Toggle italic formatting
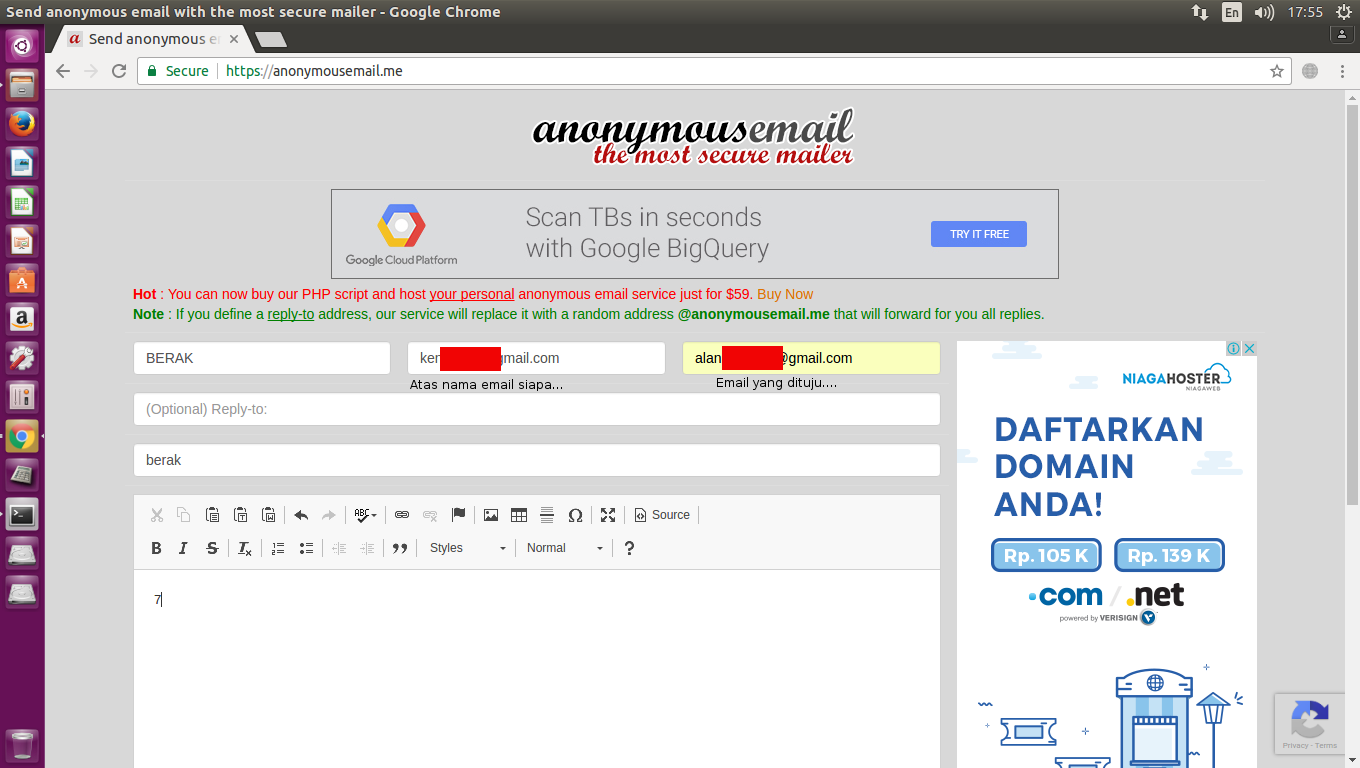Image resolution: width=1360 pixels, height=768 pixels. 184,548
